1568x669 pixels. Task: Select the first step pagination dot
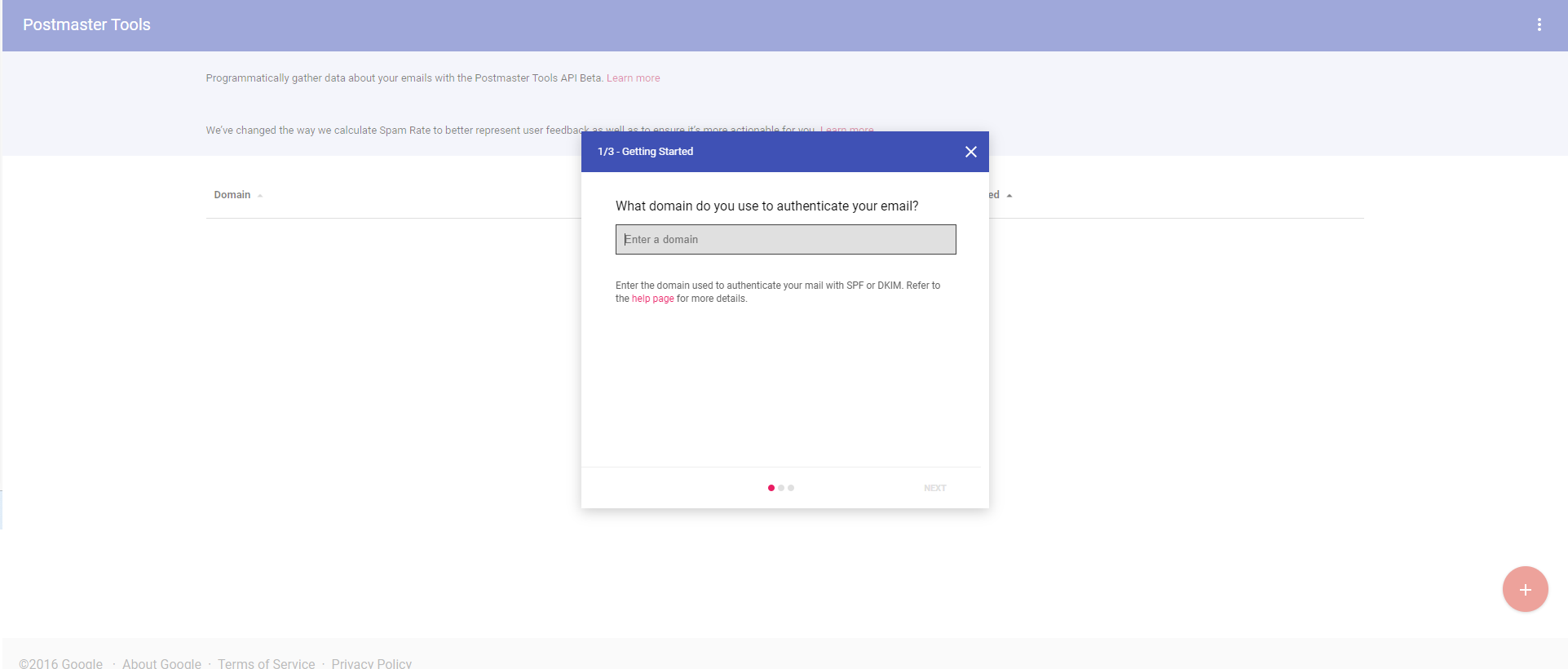click(x=771, y=488)
